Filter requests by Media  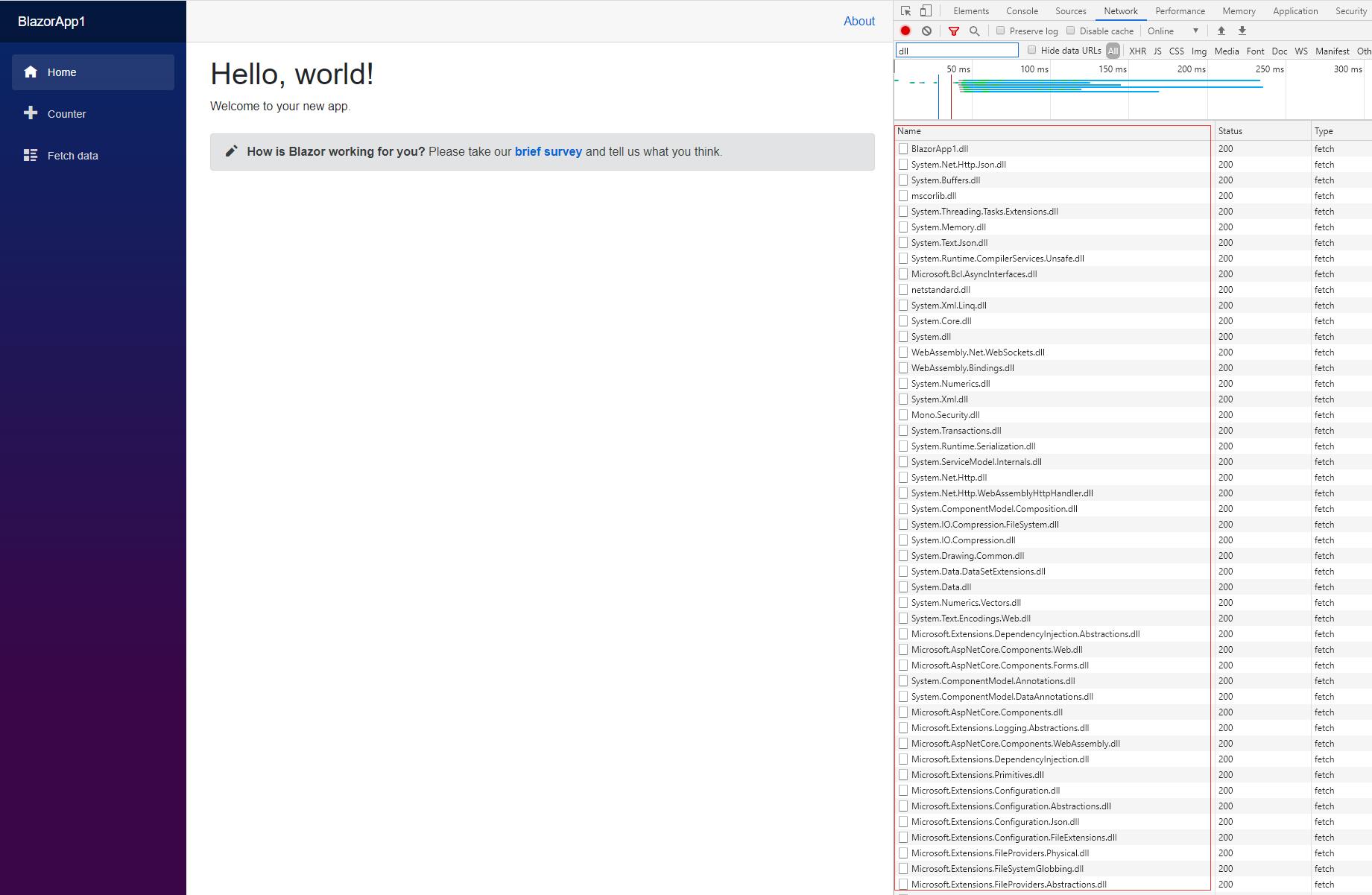pos(1227,51)
